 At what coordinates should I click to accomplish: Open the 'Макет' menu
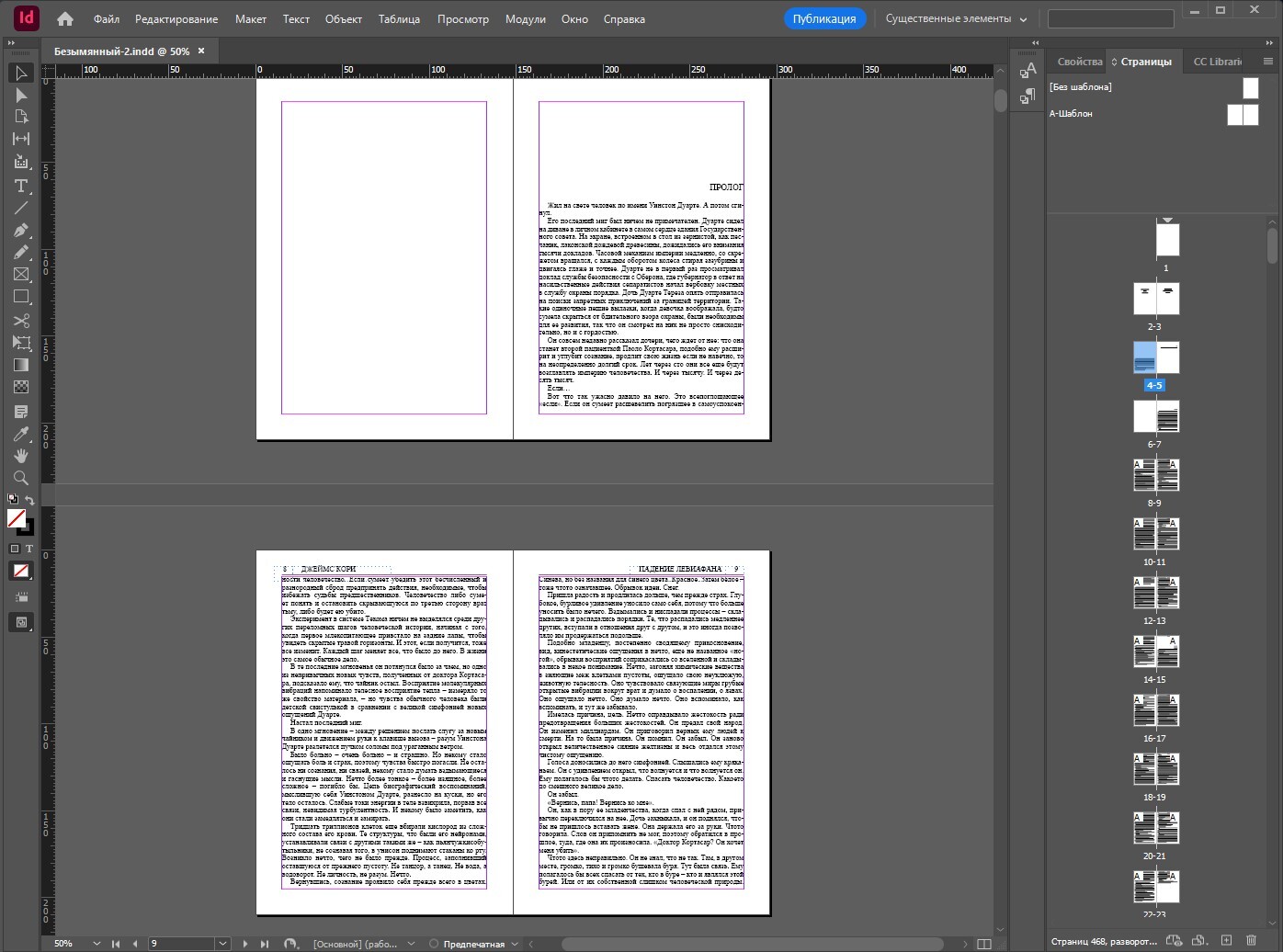click(x=250, y=18)
